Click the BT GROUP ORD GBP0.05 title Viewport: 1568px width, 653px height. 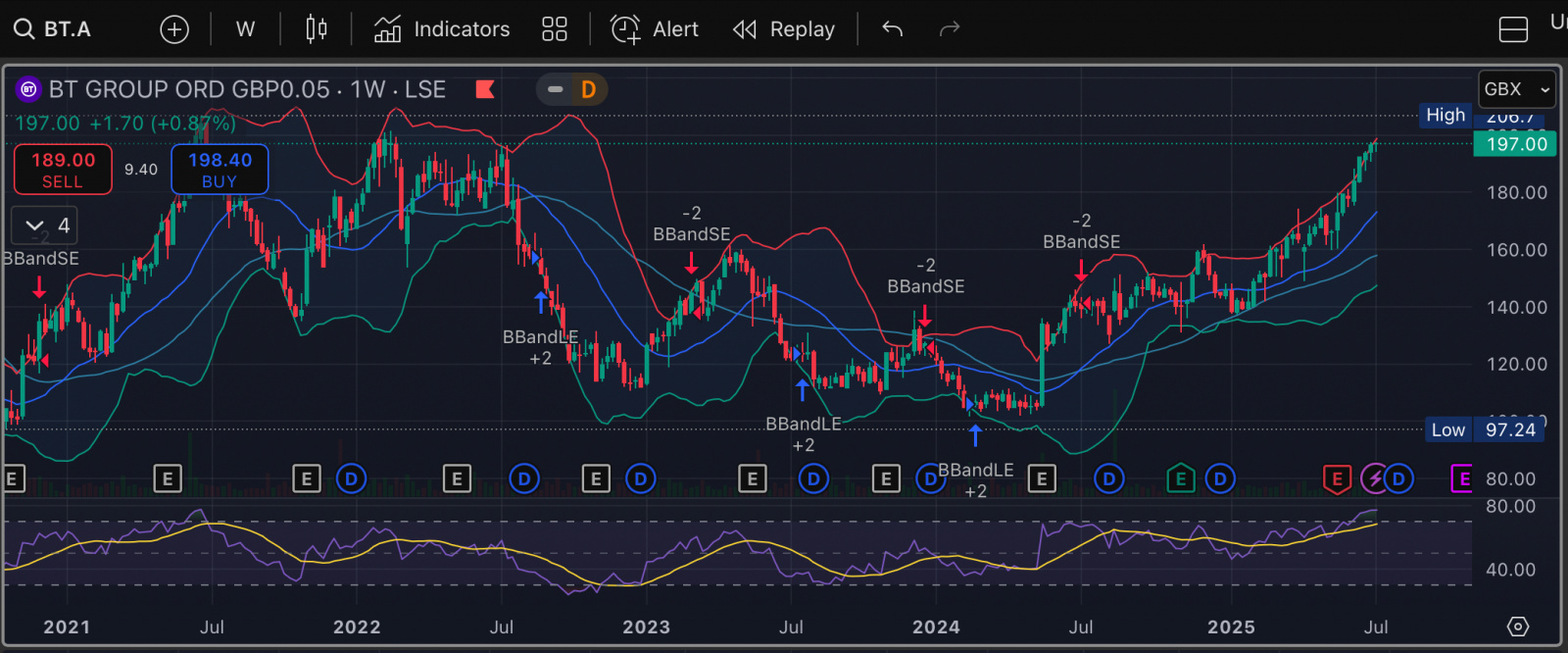[189, 90]
